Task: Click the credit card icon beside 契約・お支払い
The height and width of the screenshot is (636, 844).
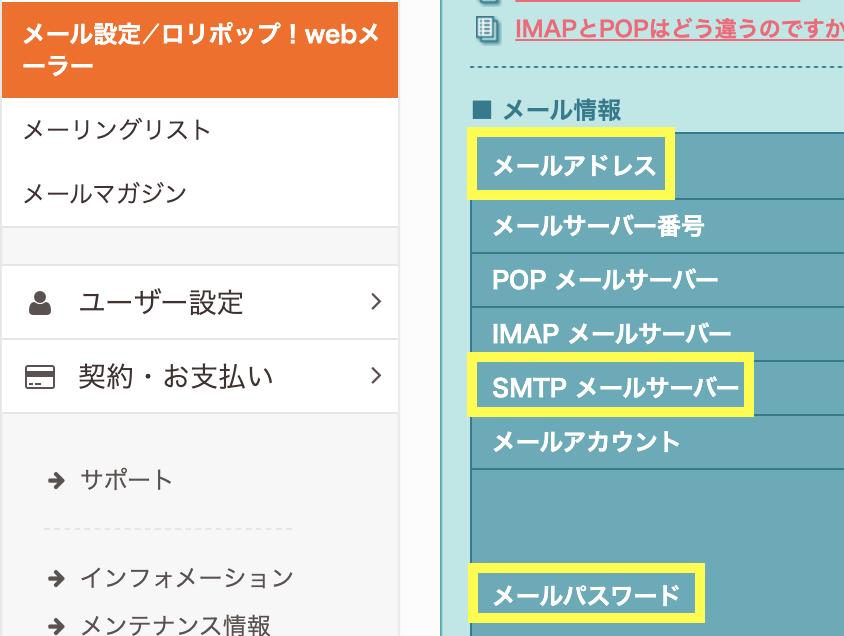Action: (x=40, y=377)
